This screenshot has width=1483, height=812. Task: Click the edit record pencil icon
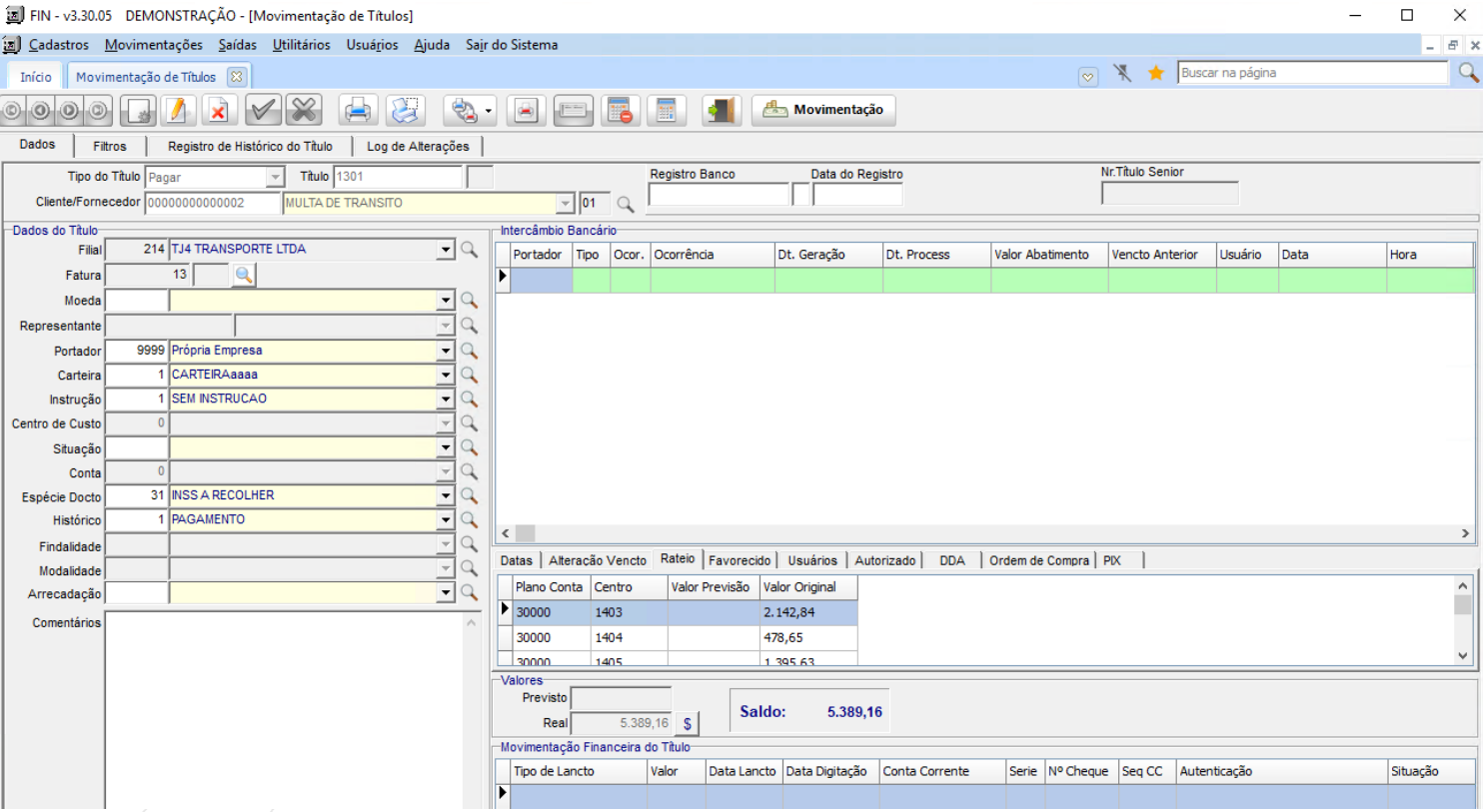tap(177, 111)
